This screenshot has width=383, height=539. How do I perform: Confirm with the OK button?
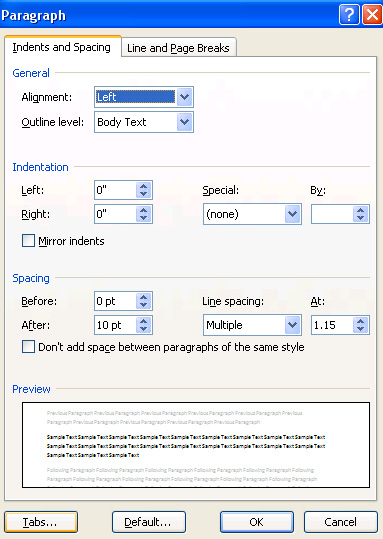pos(257,522)
